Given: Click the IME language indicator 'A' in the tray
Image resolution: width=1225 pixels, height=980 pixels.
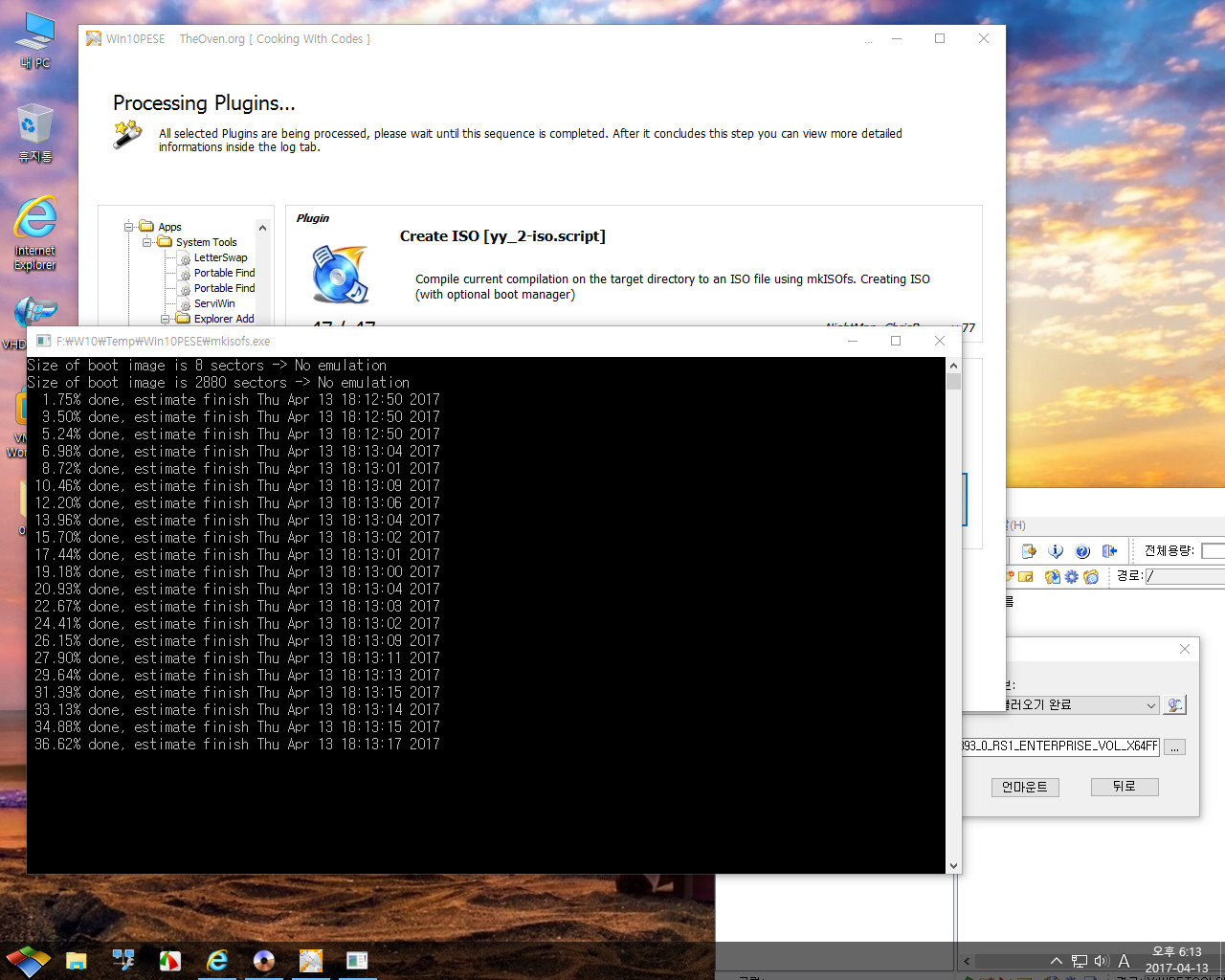Looking at the screenshot, I should click(1124, 961).
